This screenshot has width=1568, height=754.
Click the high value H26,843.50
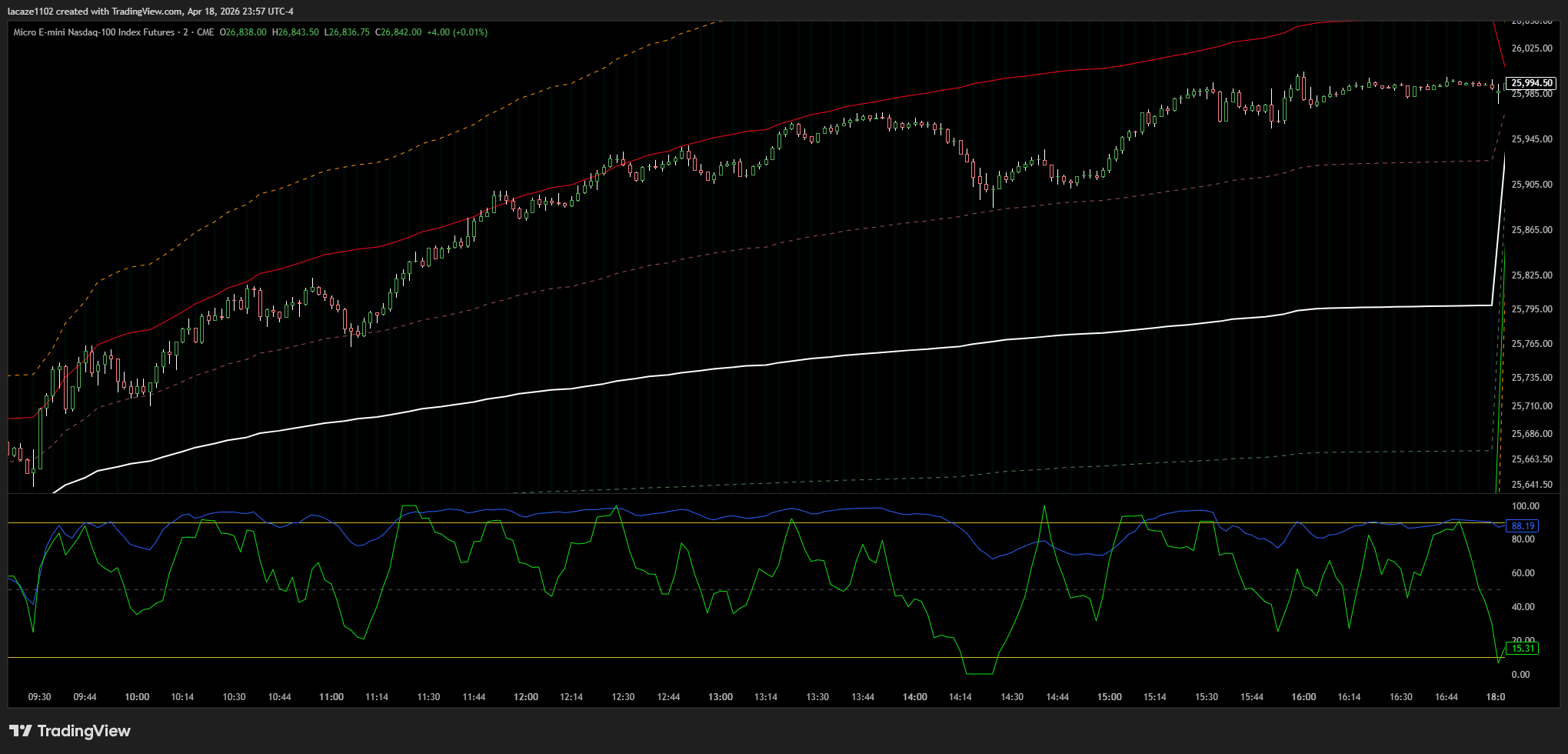pos(295,32)
